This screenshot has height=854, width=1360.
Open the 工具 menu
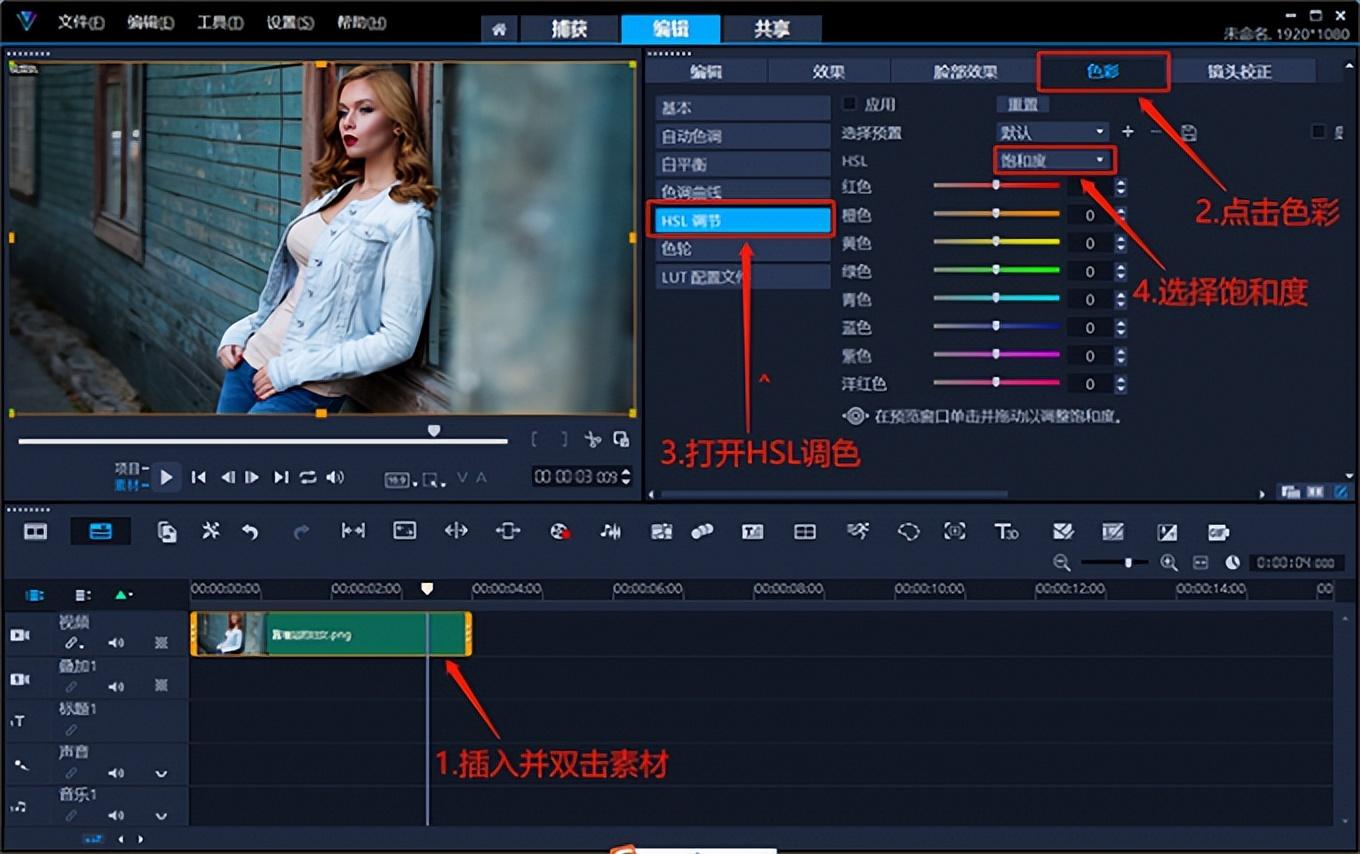point(220,22)
